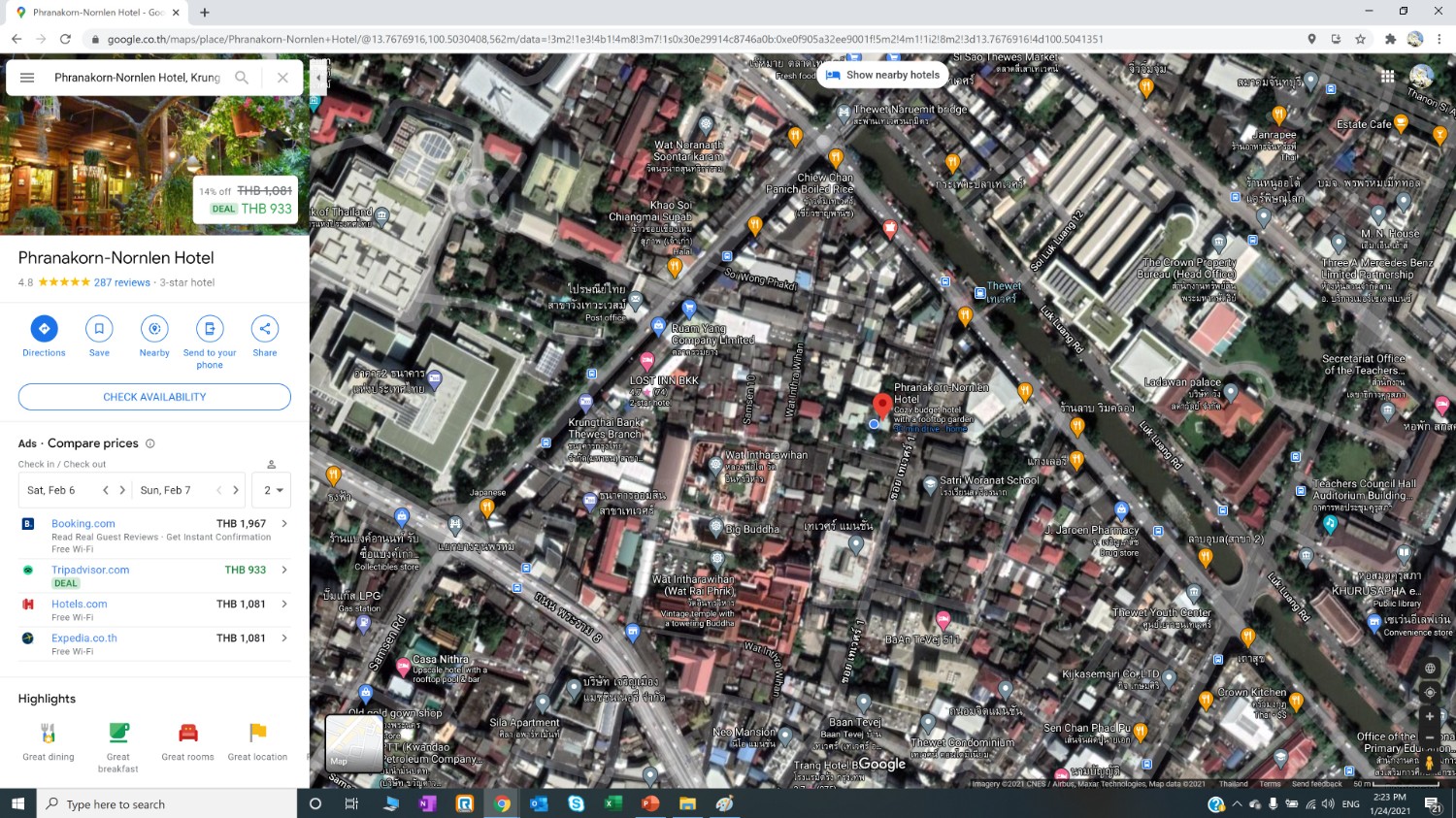Click the Great dining highlight icon
The height and width of the screenshot is (818, 1456).
[x=49, y=733]
